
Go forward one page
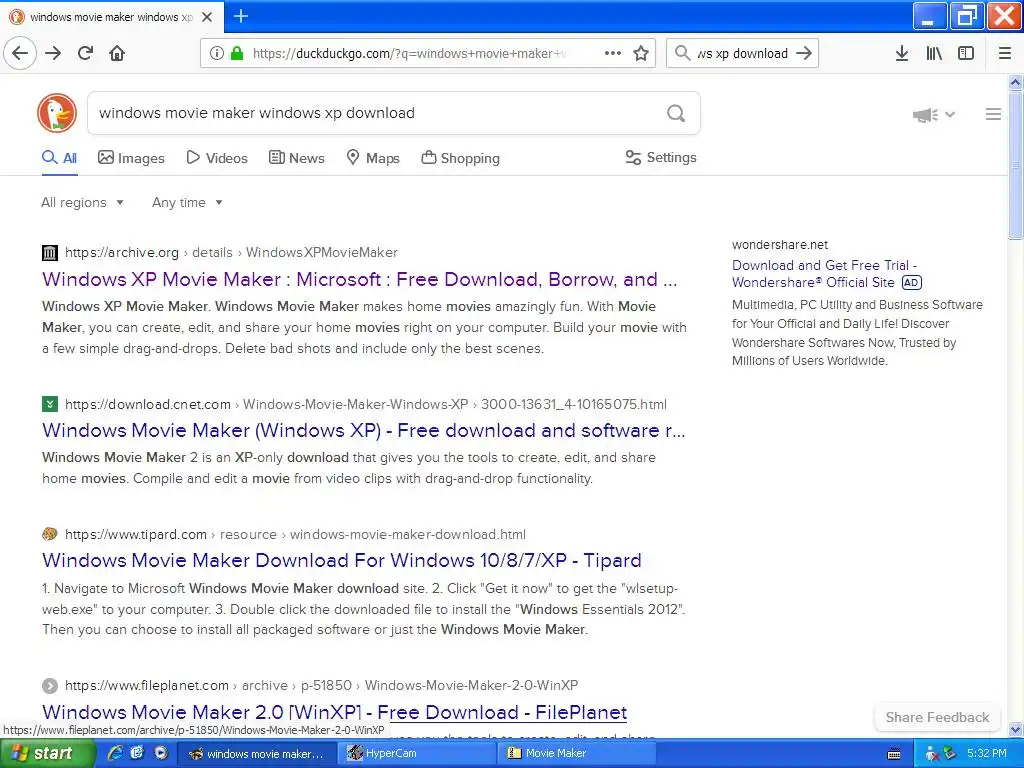[x=53, y=54]
